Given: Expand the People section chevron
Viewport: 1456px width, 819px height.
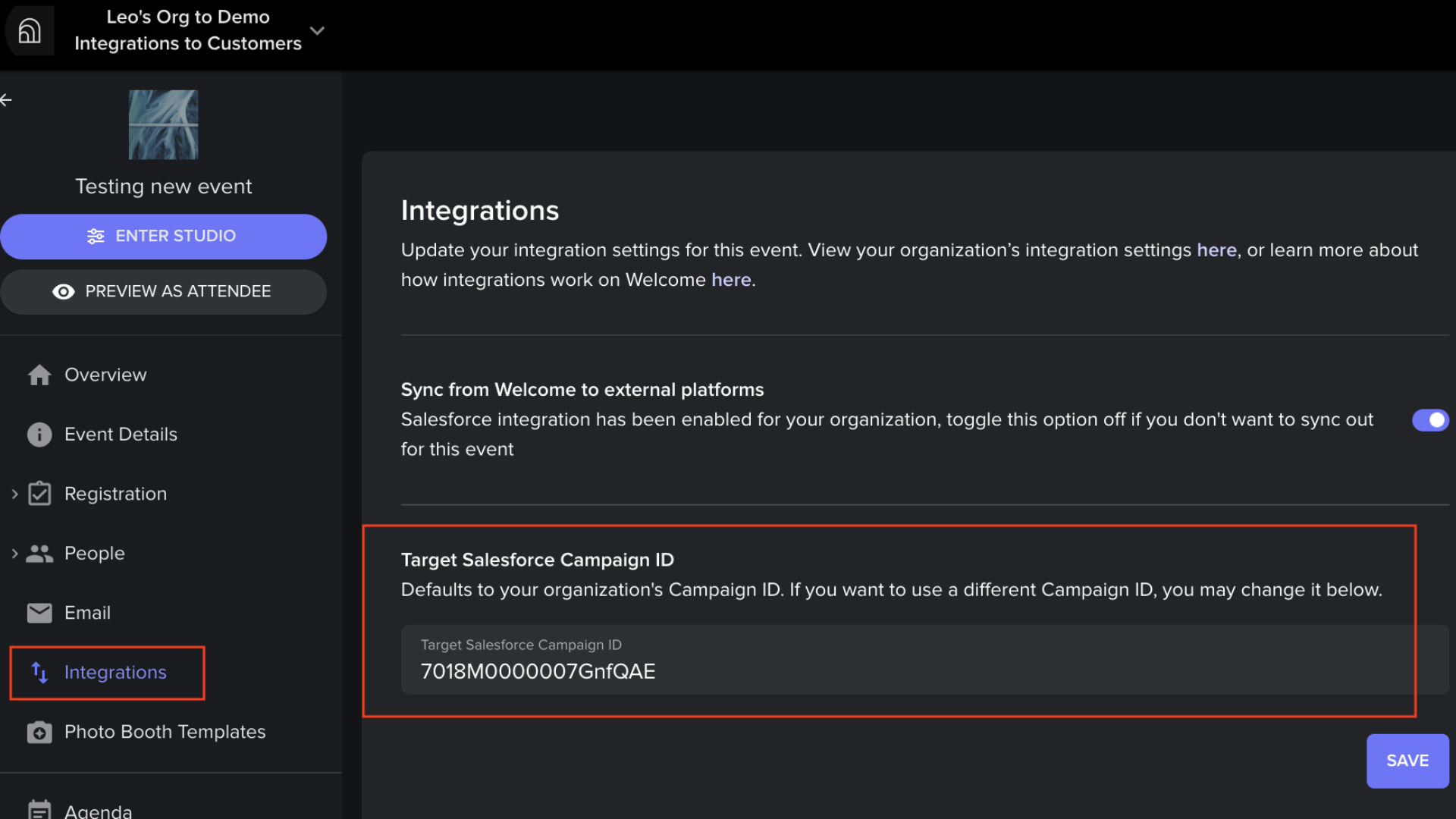Looking at the screenshot, I should point(14,554).
